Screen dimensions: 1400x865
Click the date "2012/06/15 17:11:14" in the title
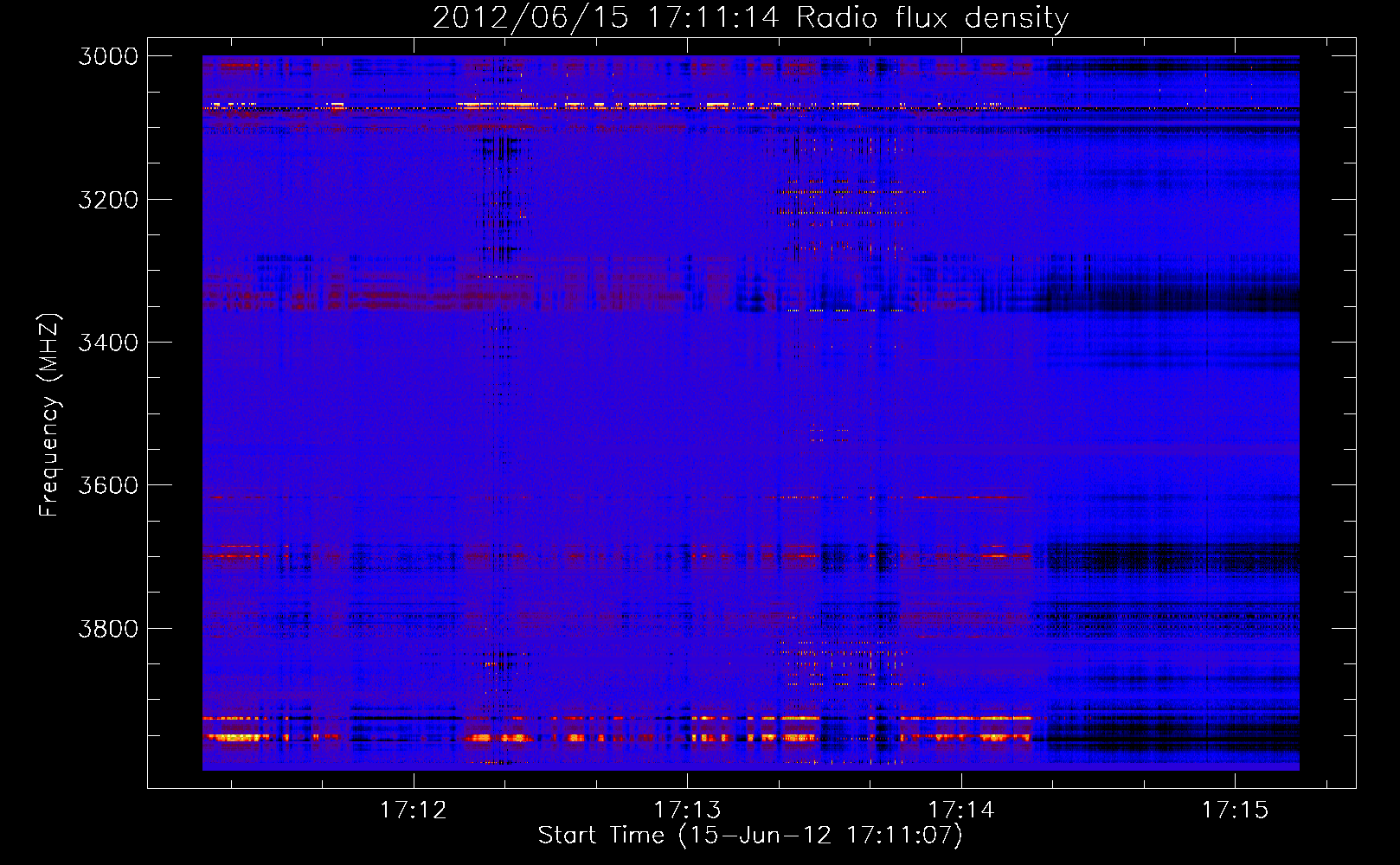tap(606, 17)
